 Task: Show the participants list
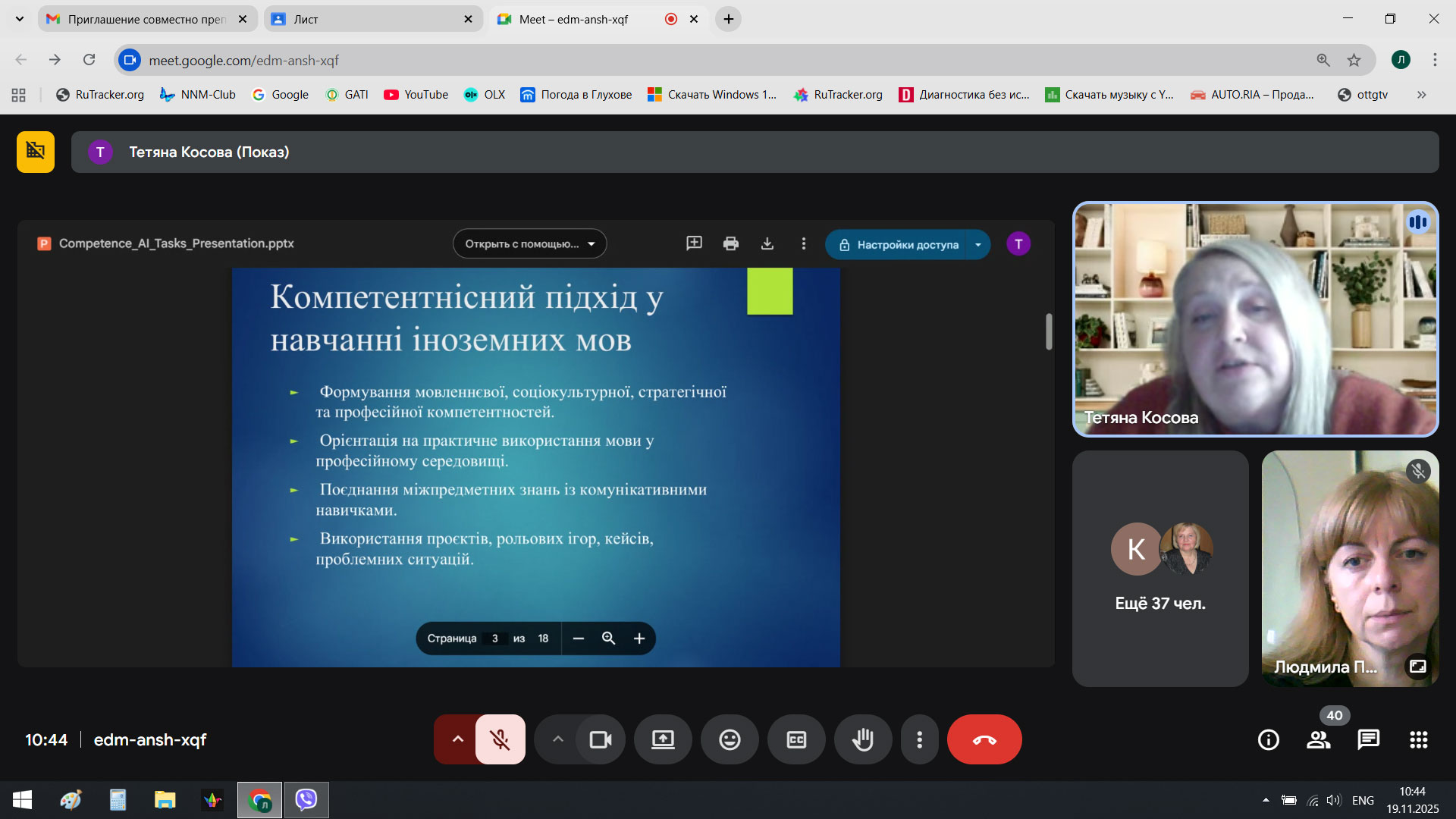tap(1319, 739)
